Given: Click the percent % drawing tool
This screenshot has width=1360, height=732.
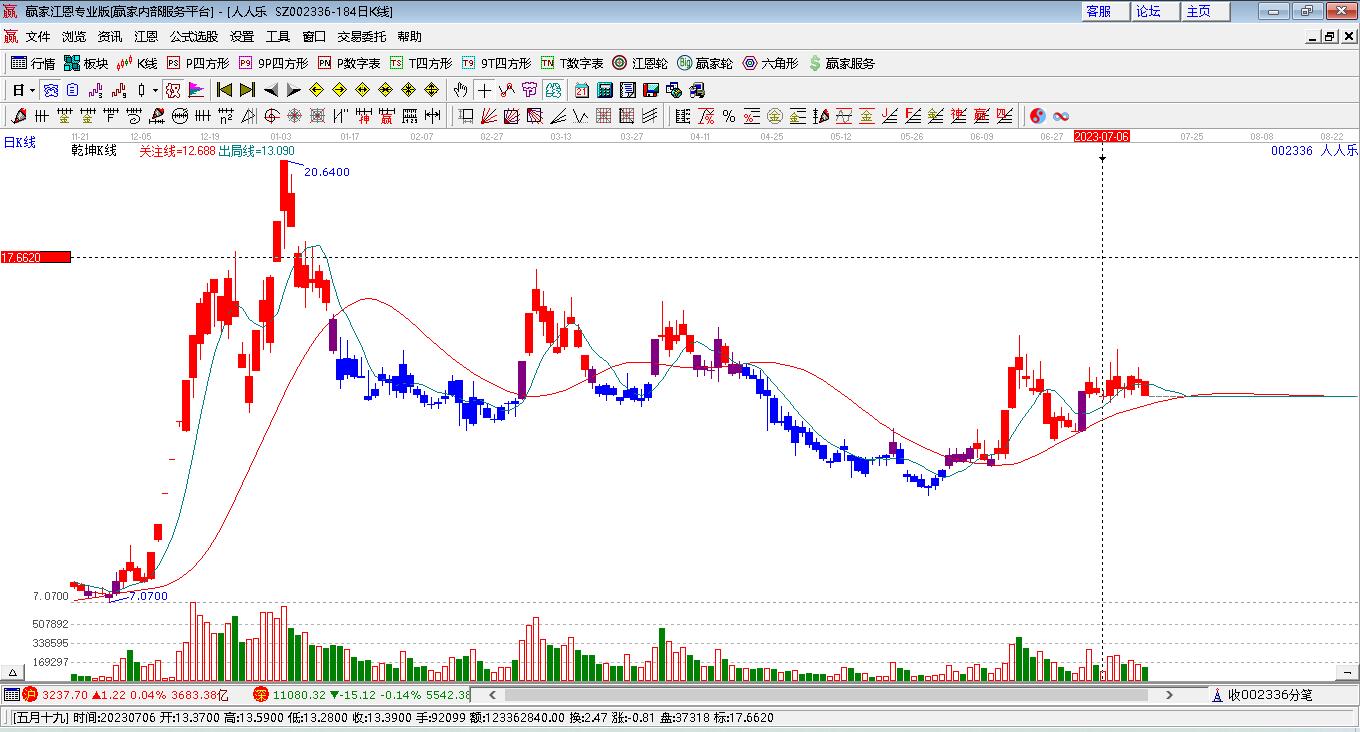Looking at the screenshot, I should click(x=729, y=116).
